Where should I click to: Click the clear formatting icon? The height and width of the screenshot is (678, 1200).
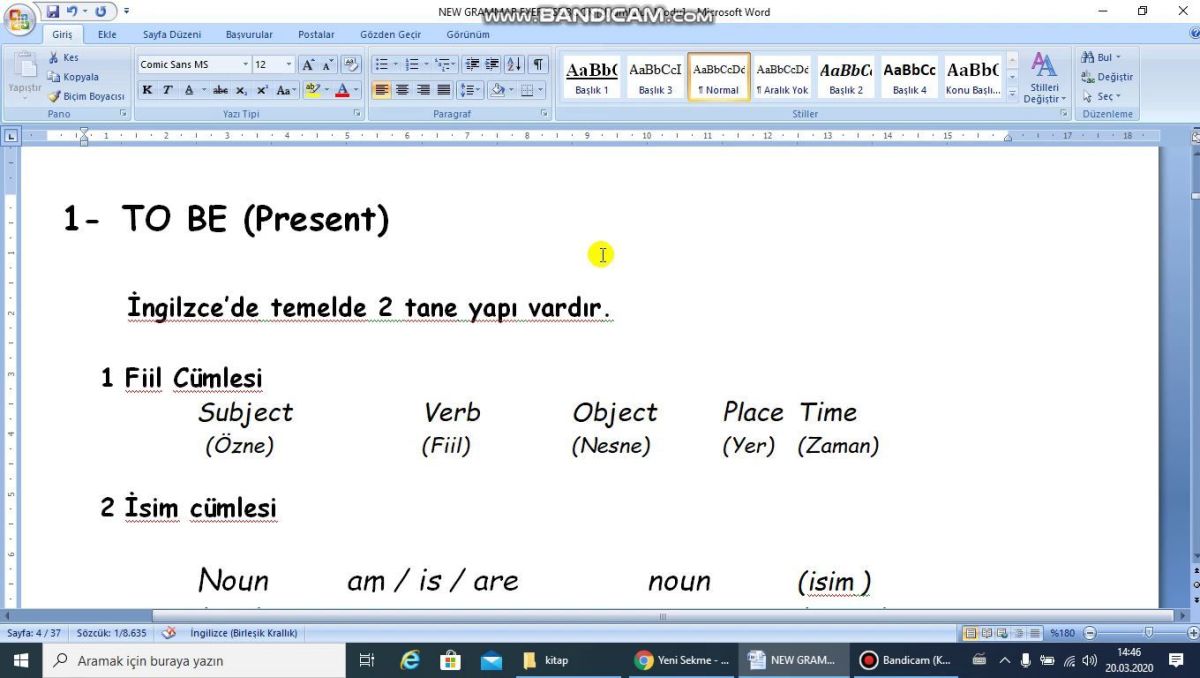(350, 65)
